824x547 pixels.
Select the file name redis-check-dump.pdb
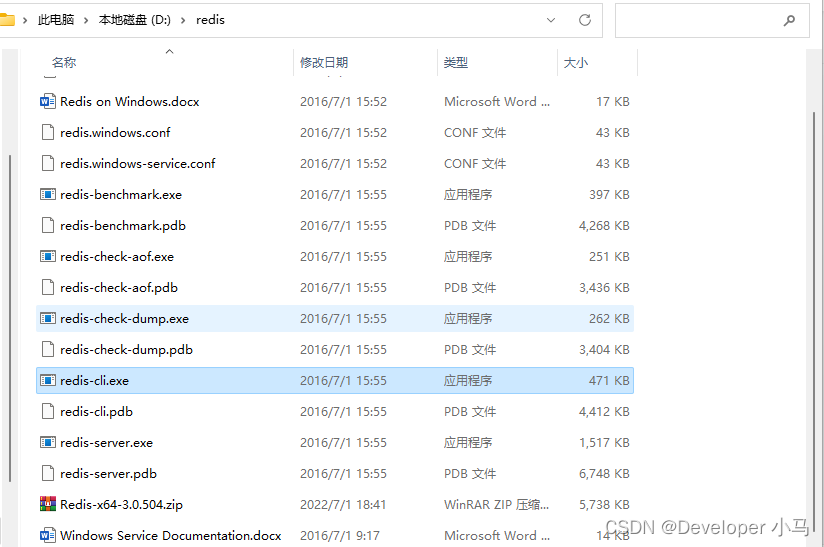[126, 349]
